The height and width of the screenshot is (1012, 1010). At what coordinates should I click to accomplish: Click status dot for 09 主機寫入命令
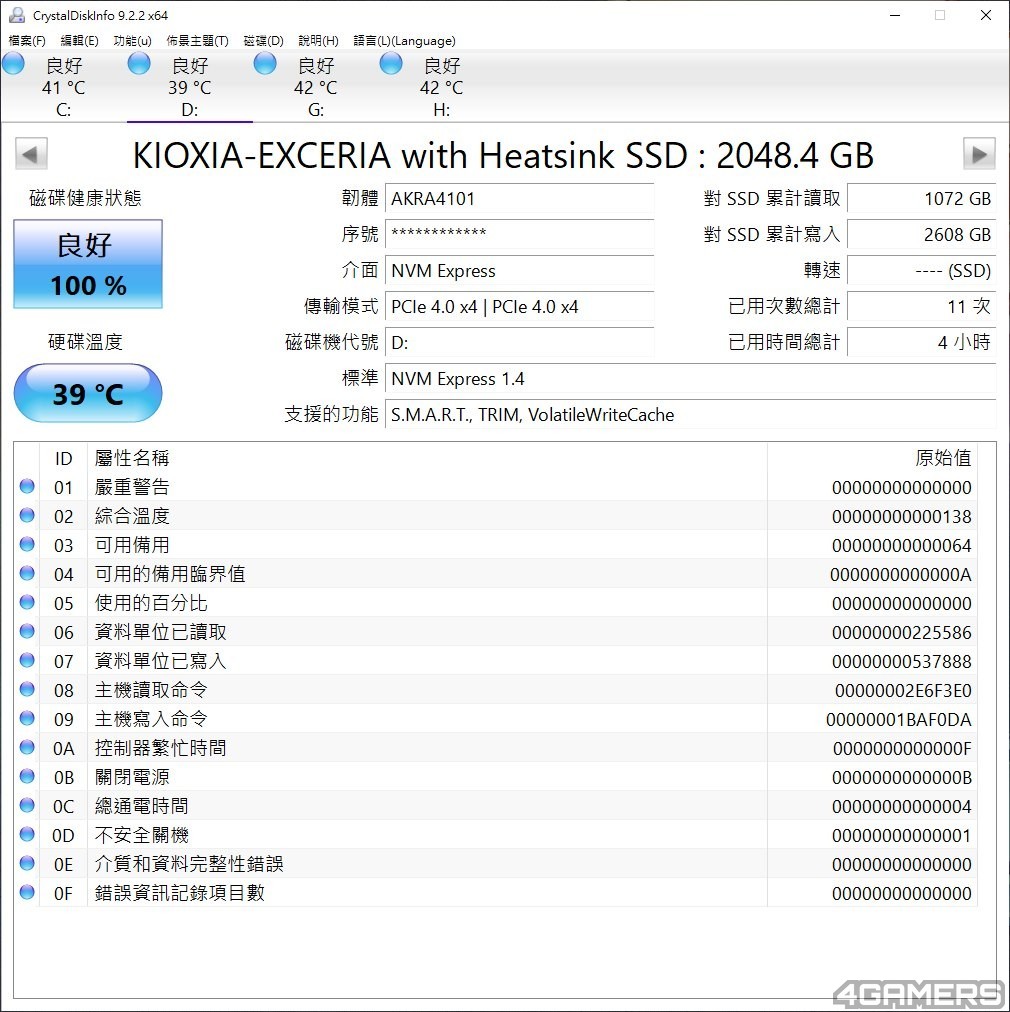pyautogui.click(x=27, y=718)
